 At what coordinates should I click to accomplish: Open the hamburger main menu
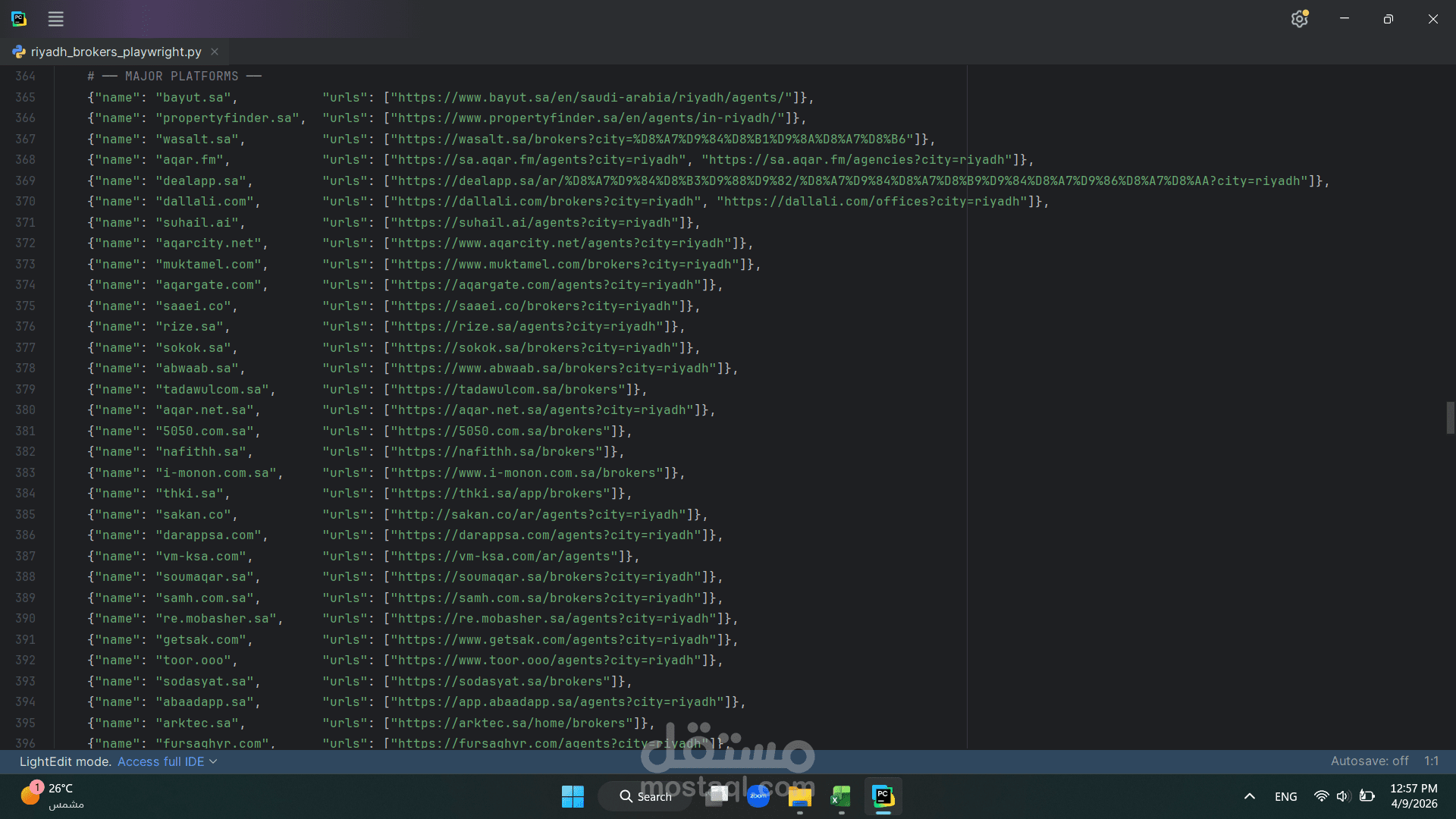click(x=56, y=19)
